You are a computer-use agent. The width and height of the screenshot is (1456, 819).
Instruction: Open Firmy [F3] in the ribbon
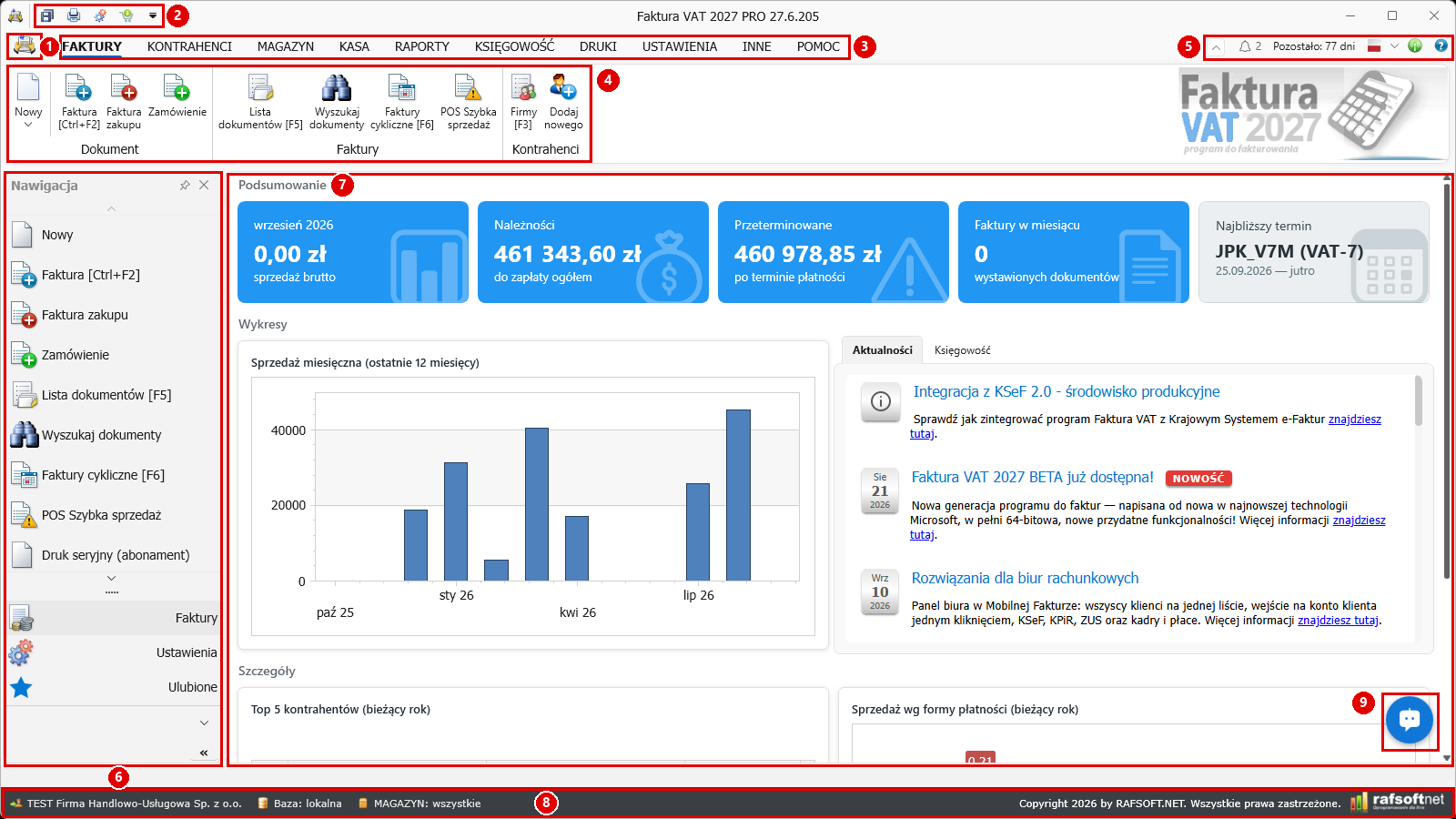pyautogui.click(x=523, y=101)
